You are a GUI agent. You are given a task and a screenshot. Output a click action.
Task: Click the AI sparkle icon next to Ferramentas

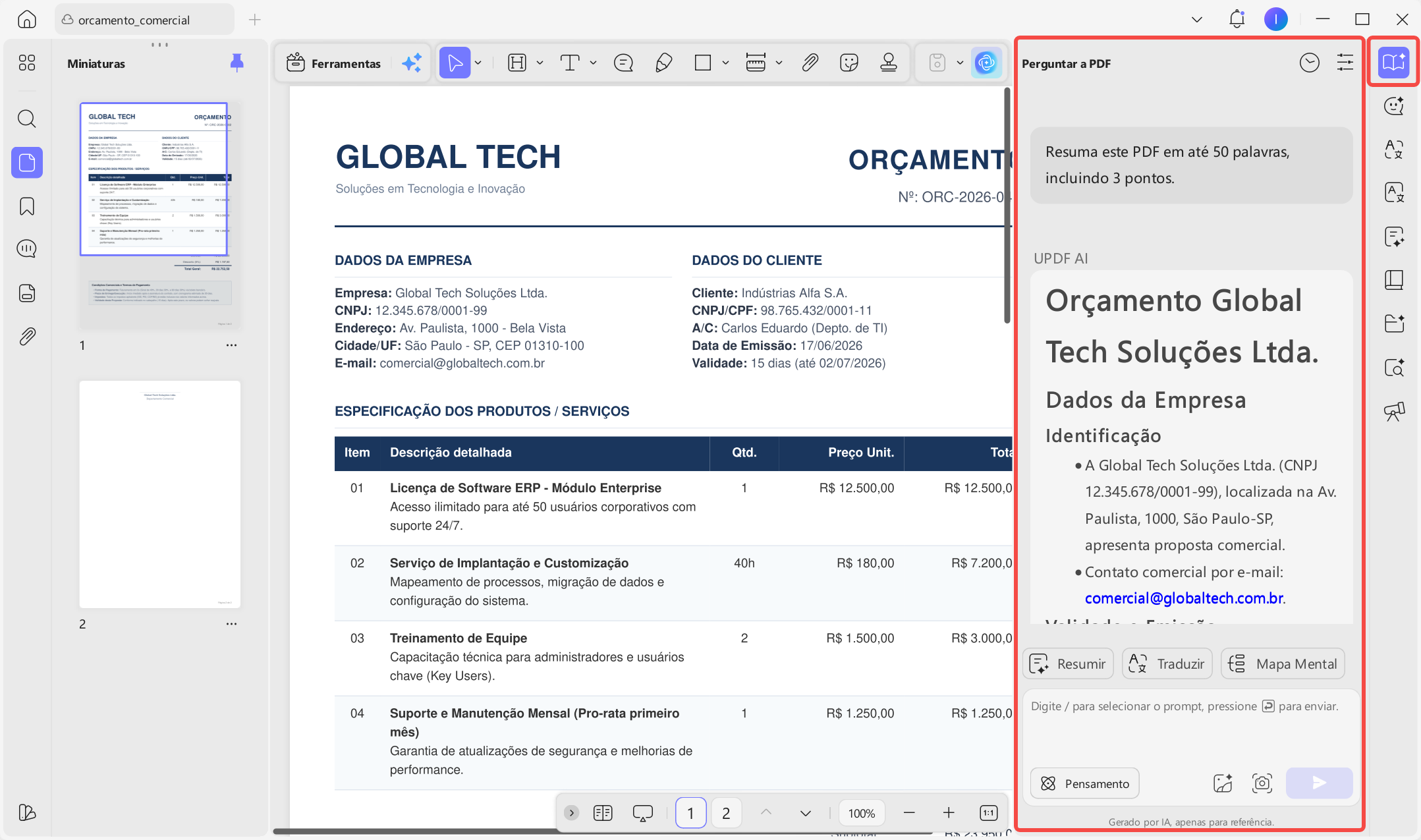pyautogui.click(x=412, y=63)
